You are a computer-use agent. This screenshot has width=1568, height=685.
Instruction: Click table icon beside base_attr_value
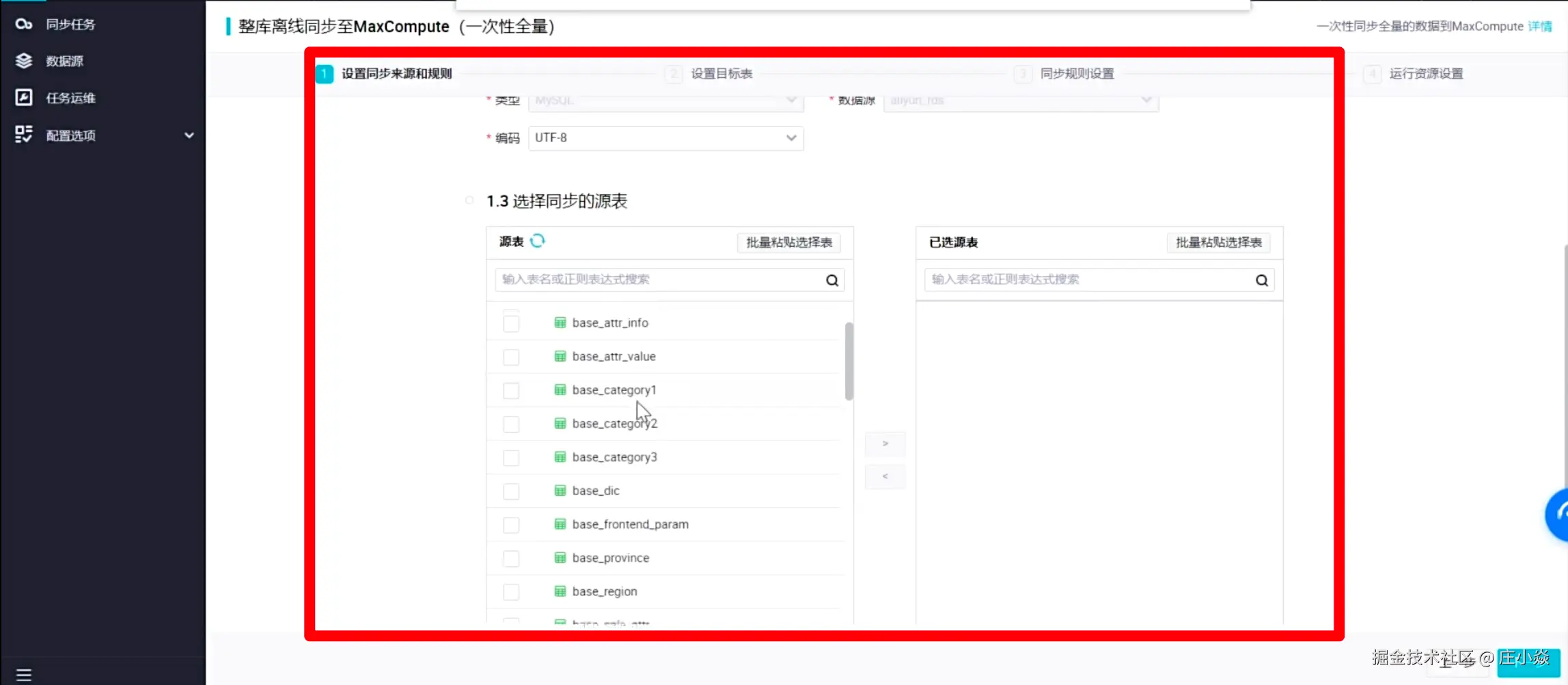pos(560,356)
